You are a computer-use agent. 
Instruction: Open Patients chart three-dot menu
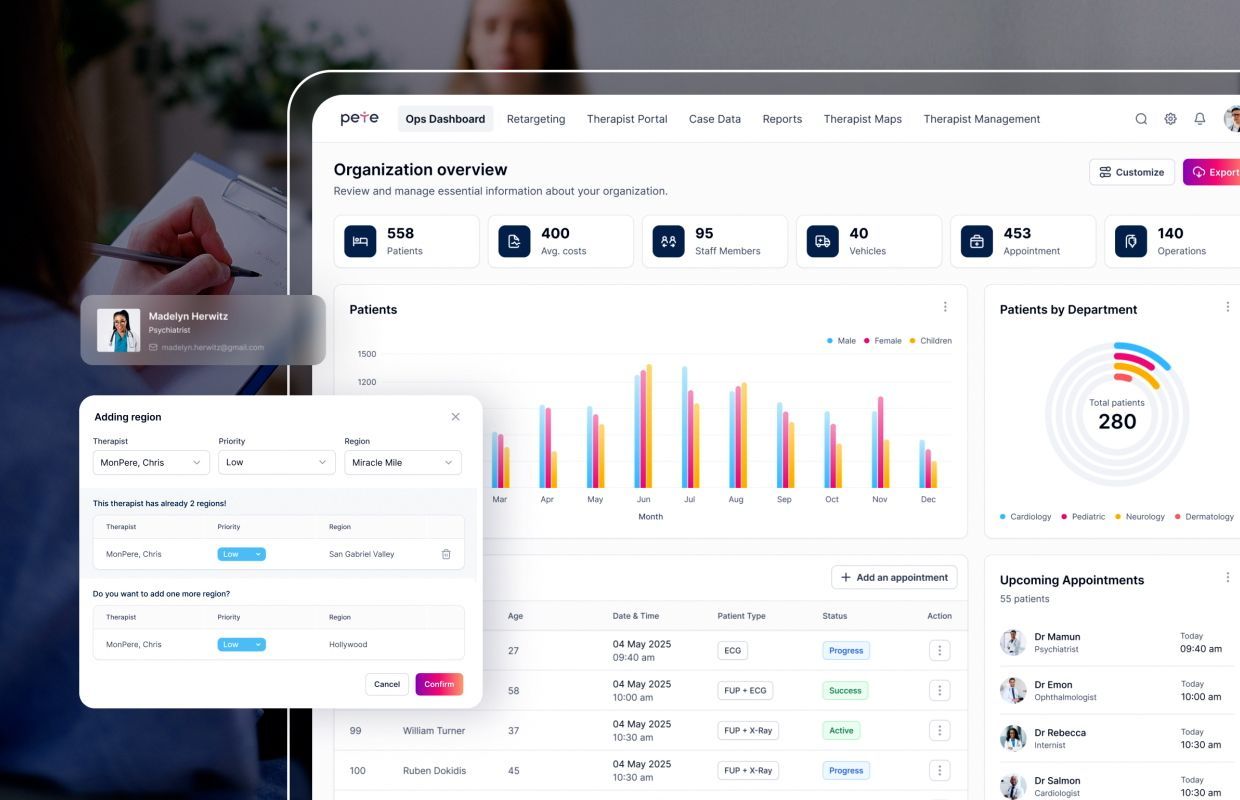[x=945, y=307]
